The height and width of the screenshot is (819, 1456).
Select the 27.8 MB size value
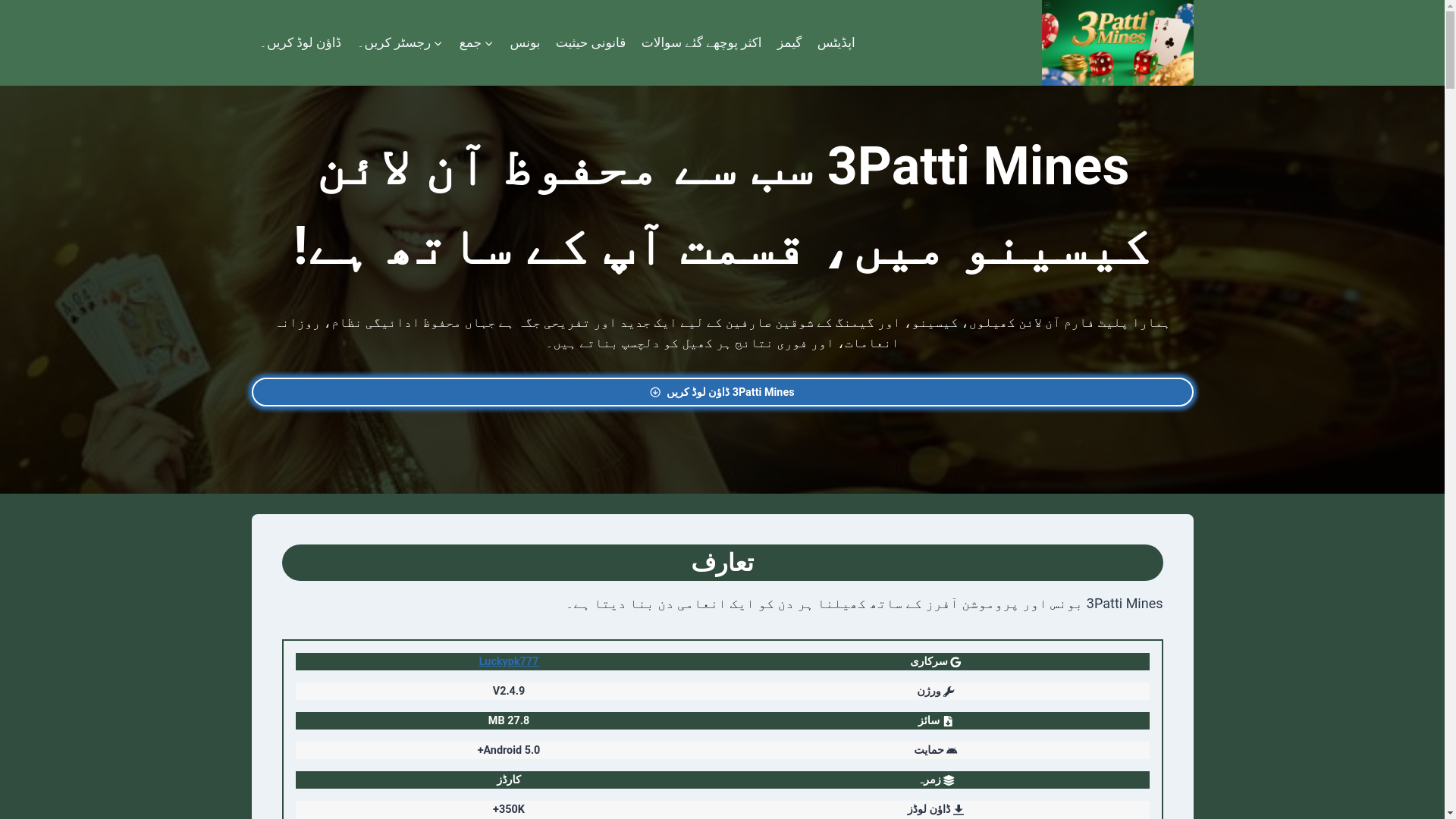pyautogui.click(x=509, y=720)
